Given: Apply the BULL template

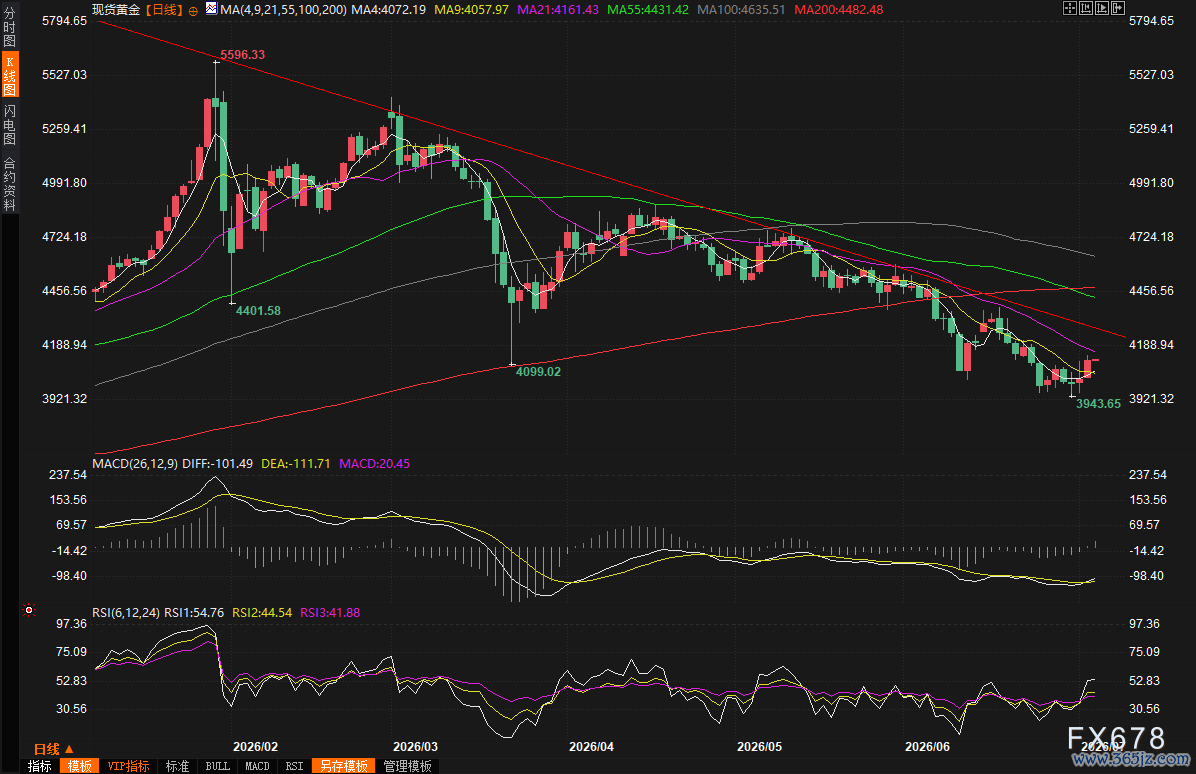Looking at the screenshot, I should 217,766.
